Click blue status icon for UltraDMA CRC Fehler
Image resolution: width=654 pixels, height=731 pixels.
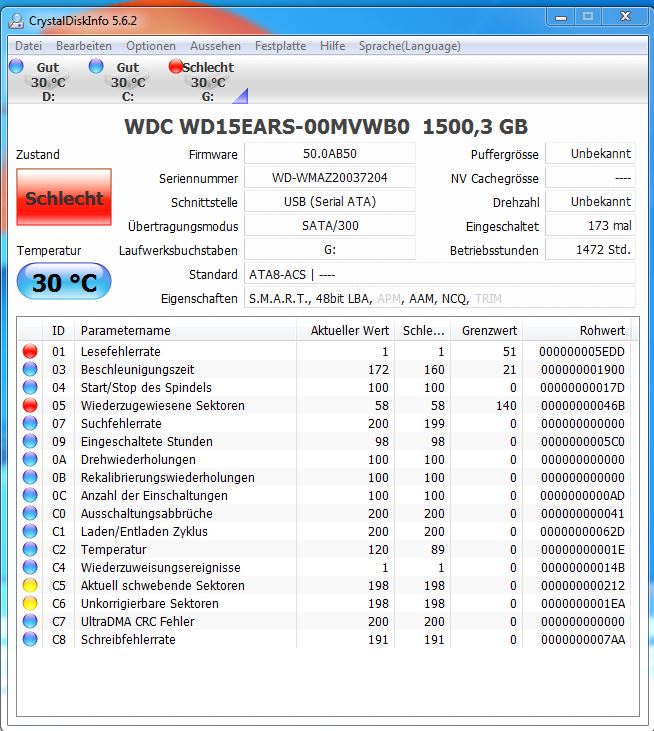(30, 621)
